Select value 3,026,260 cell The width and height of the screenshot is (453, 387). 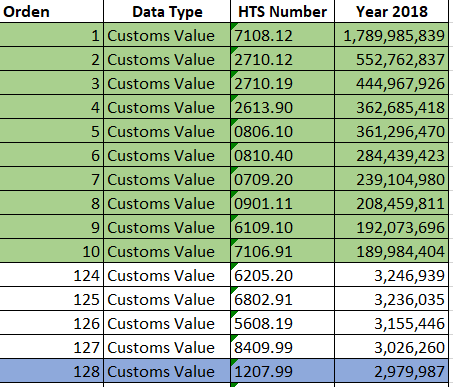(x=391, y=347)
